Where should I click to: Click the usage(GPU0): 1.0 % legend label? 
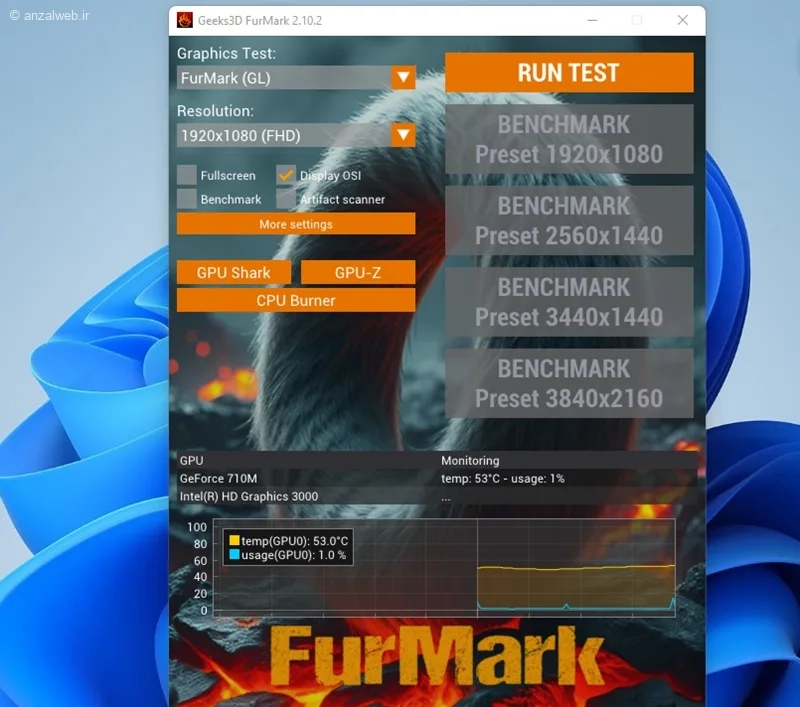coord(293,555)
